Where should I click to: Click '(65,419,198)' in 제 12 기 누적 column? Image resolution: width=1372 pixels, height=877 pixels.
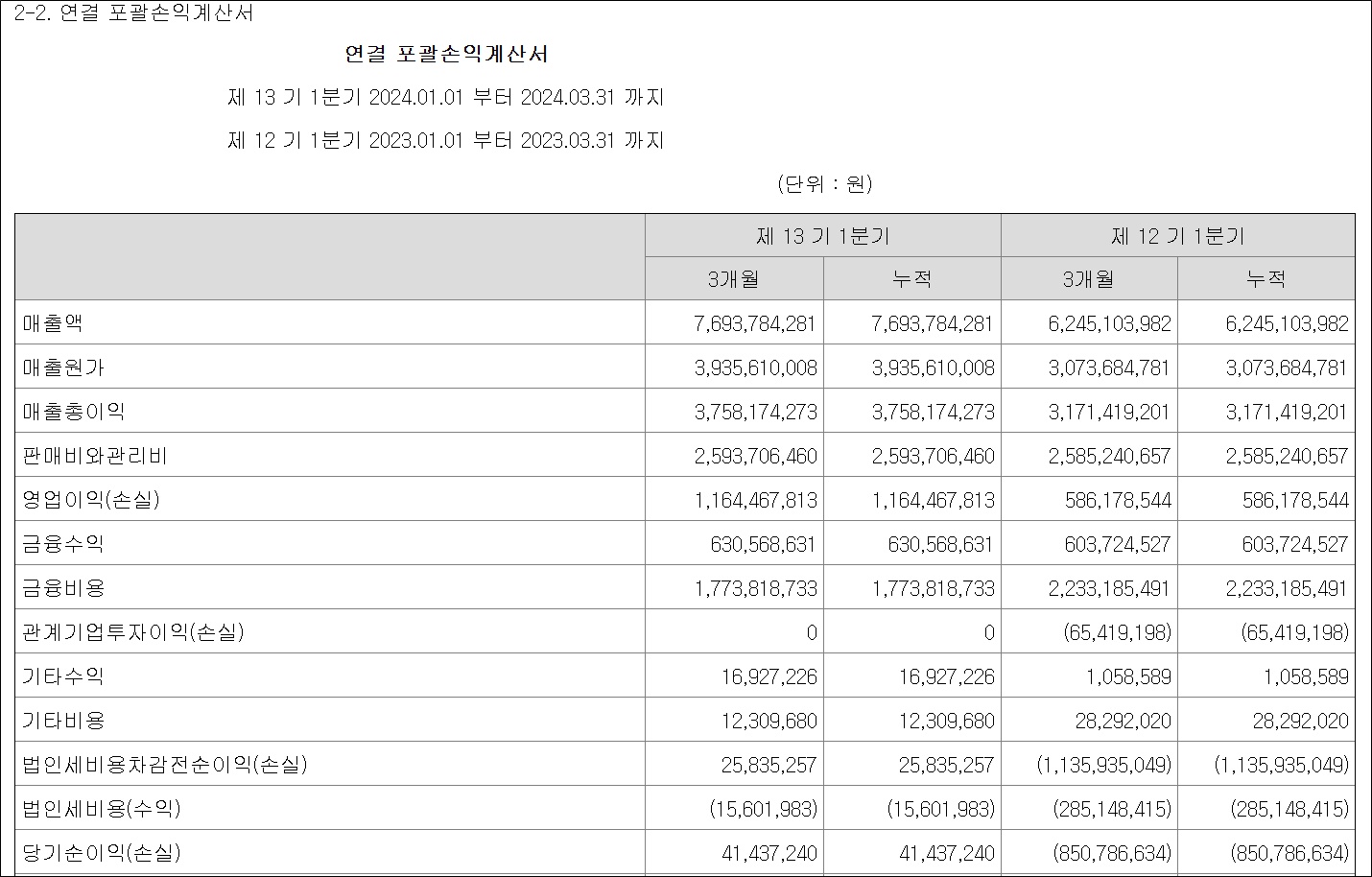1294,633
